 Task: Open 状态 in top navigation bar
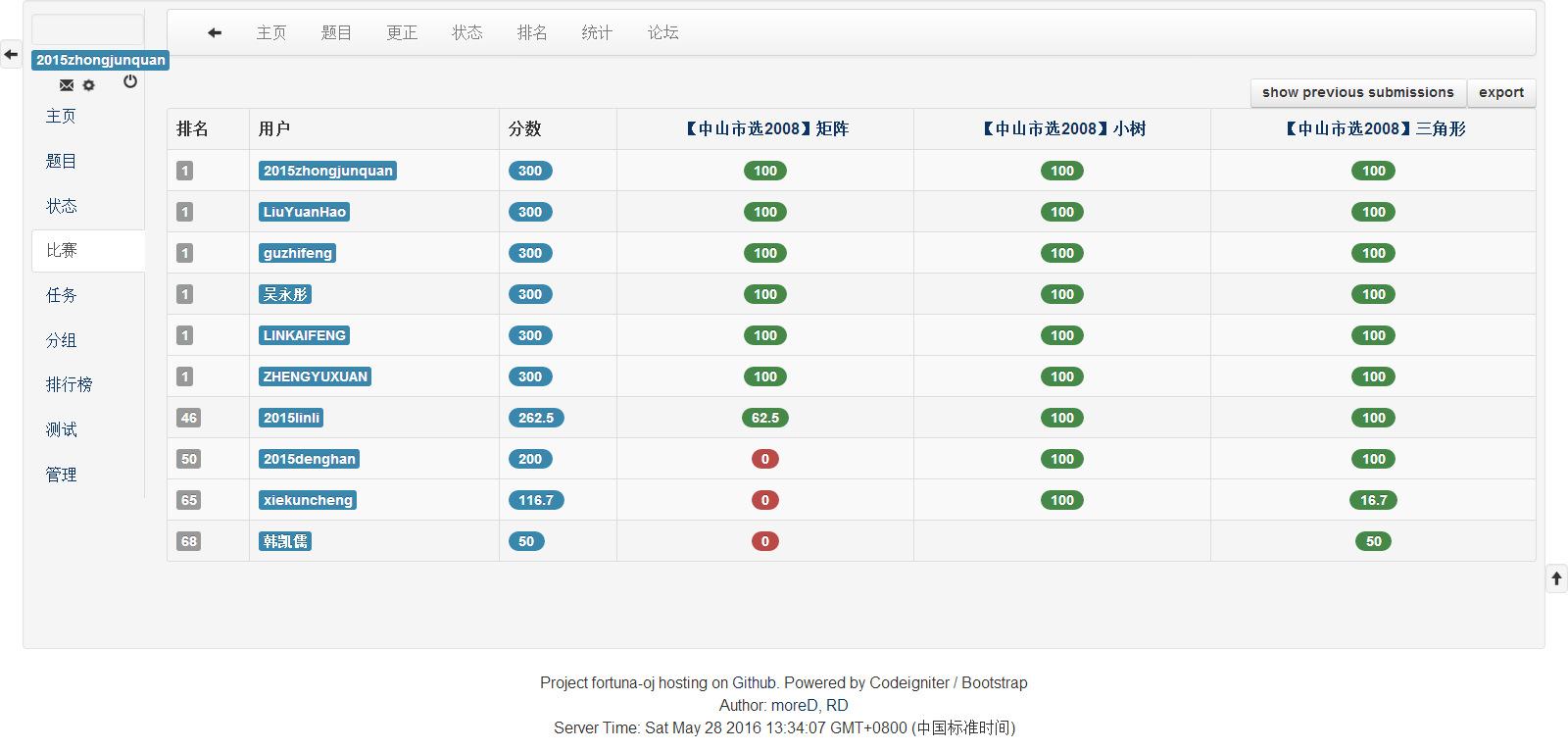467,32
